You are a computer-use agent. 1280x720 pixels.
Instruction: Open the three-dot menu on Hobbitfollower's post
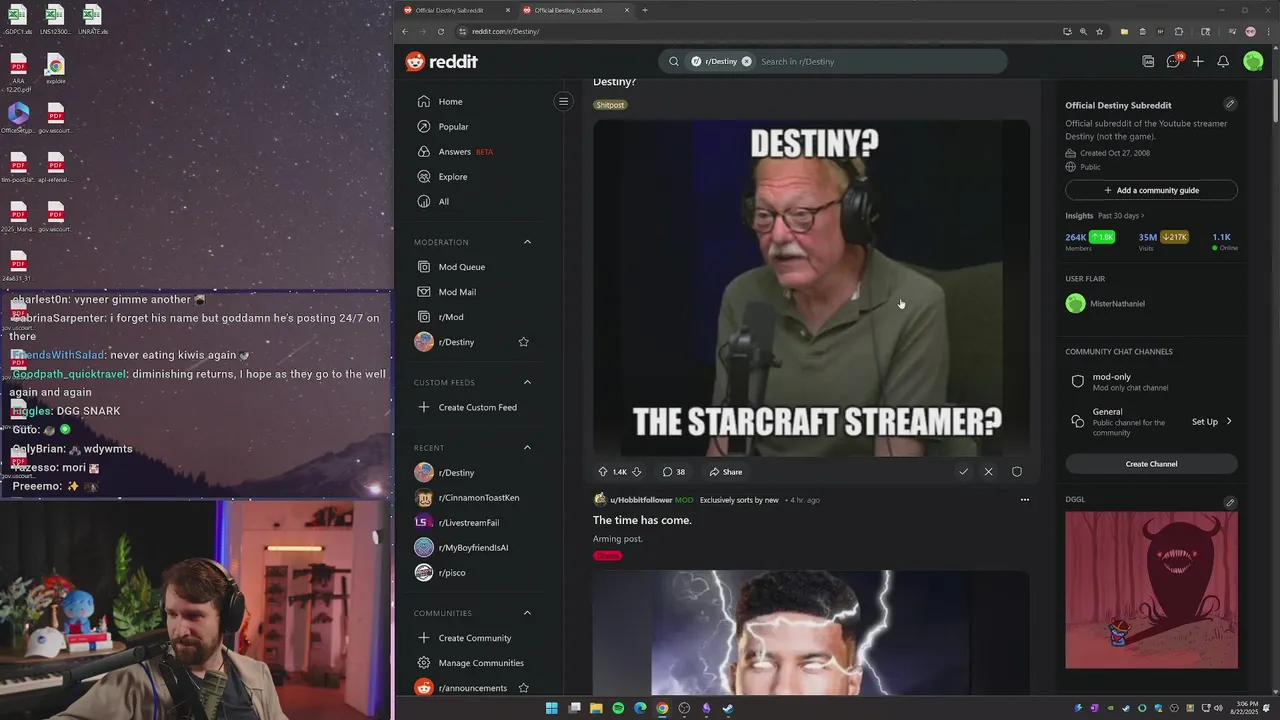[1024, 500]
